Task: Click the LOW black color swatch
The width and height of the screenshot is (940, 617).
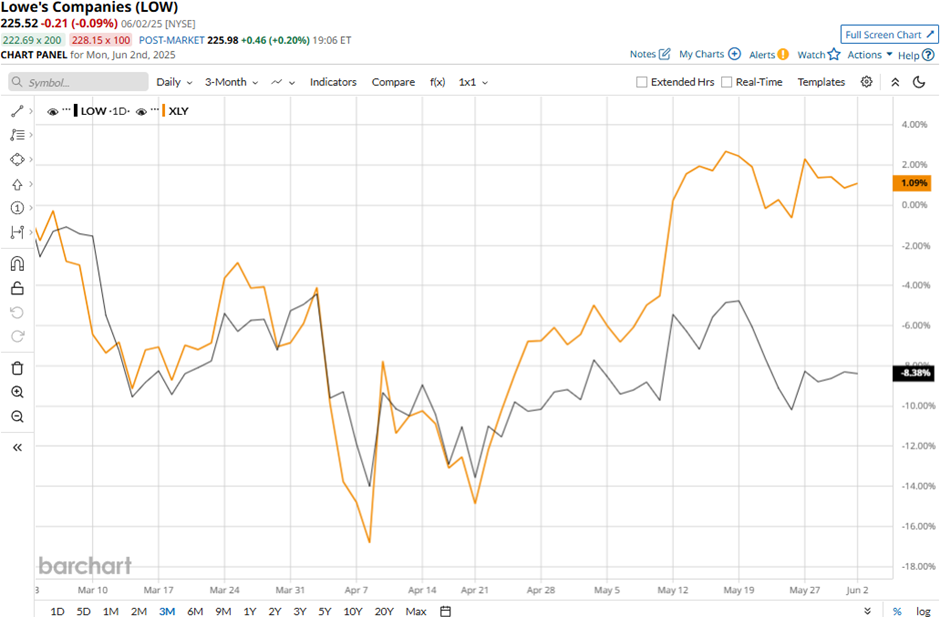Action: [75, 111]
